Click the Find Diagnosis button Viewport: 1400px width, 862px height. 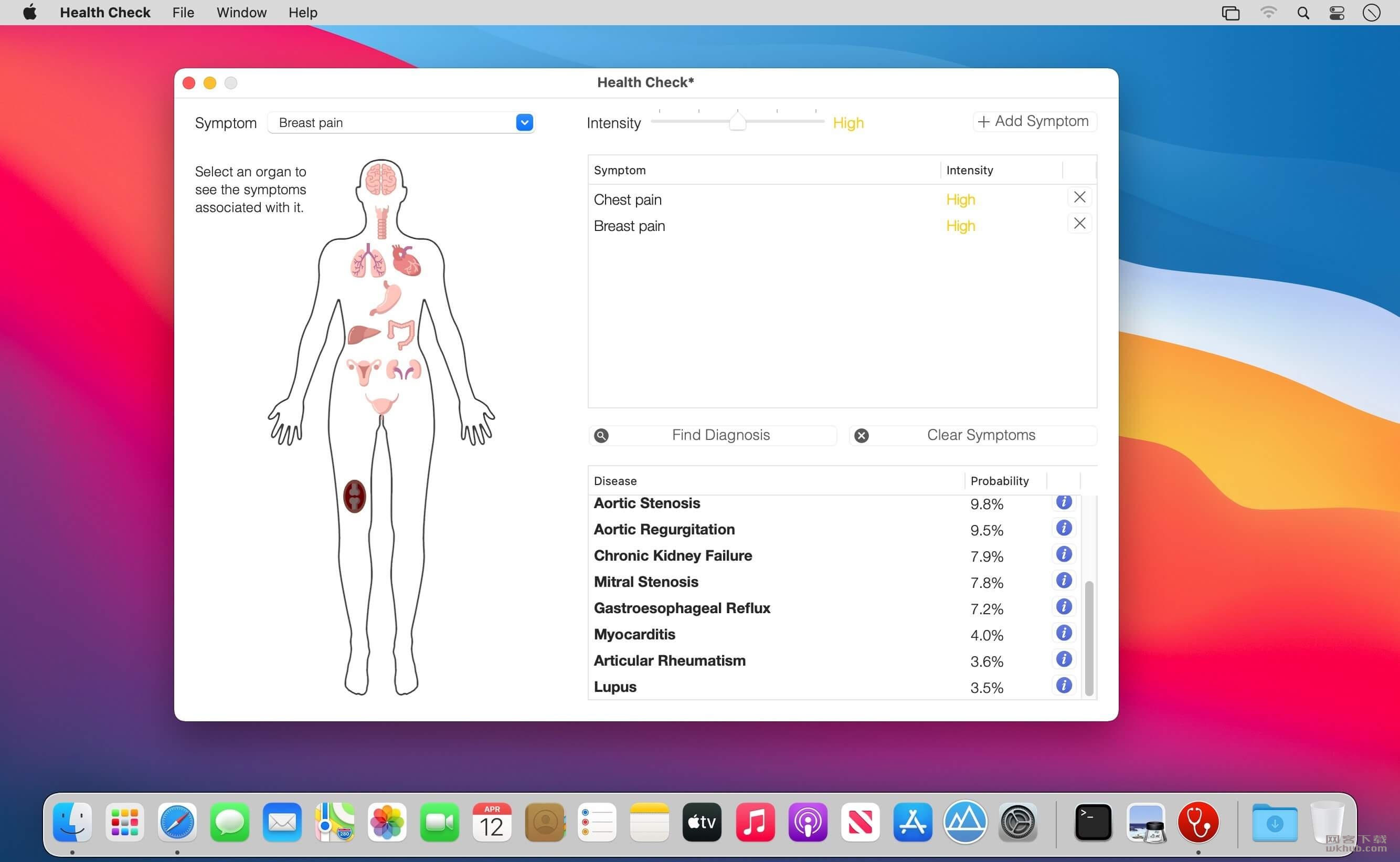pos(712,435)
